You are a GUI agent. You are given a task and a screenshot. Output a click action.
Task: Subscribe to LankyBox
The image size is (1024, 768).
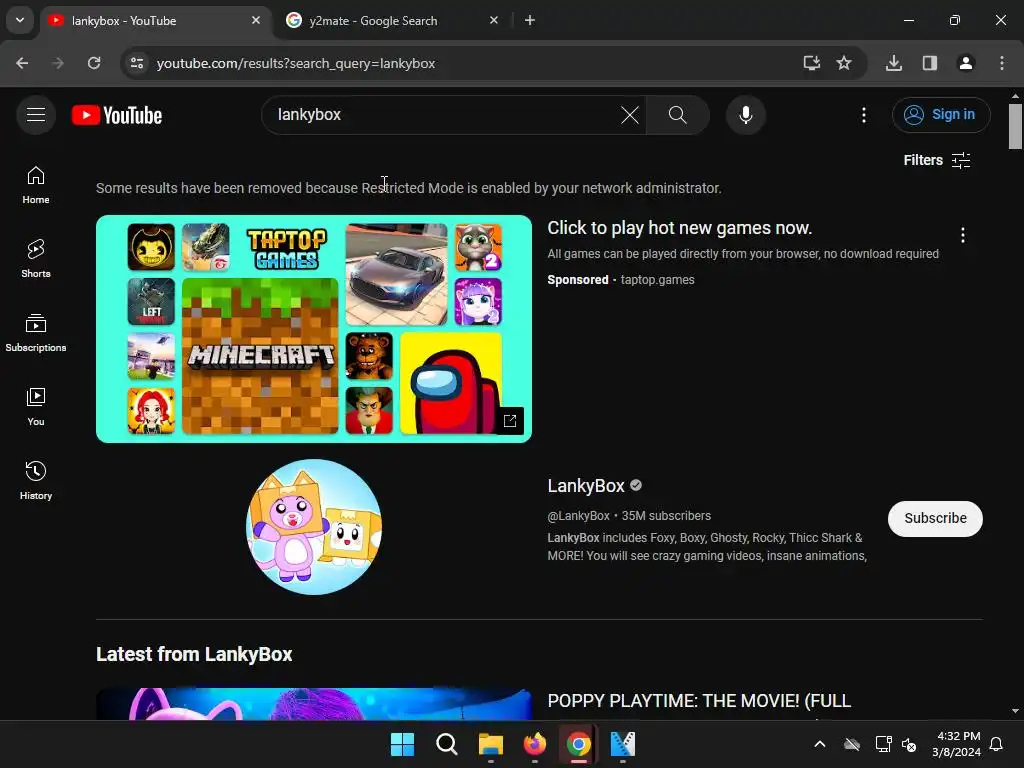(935, 519)
